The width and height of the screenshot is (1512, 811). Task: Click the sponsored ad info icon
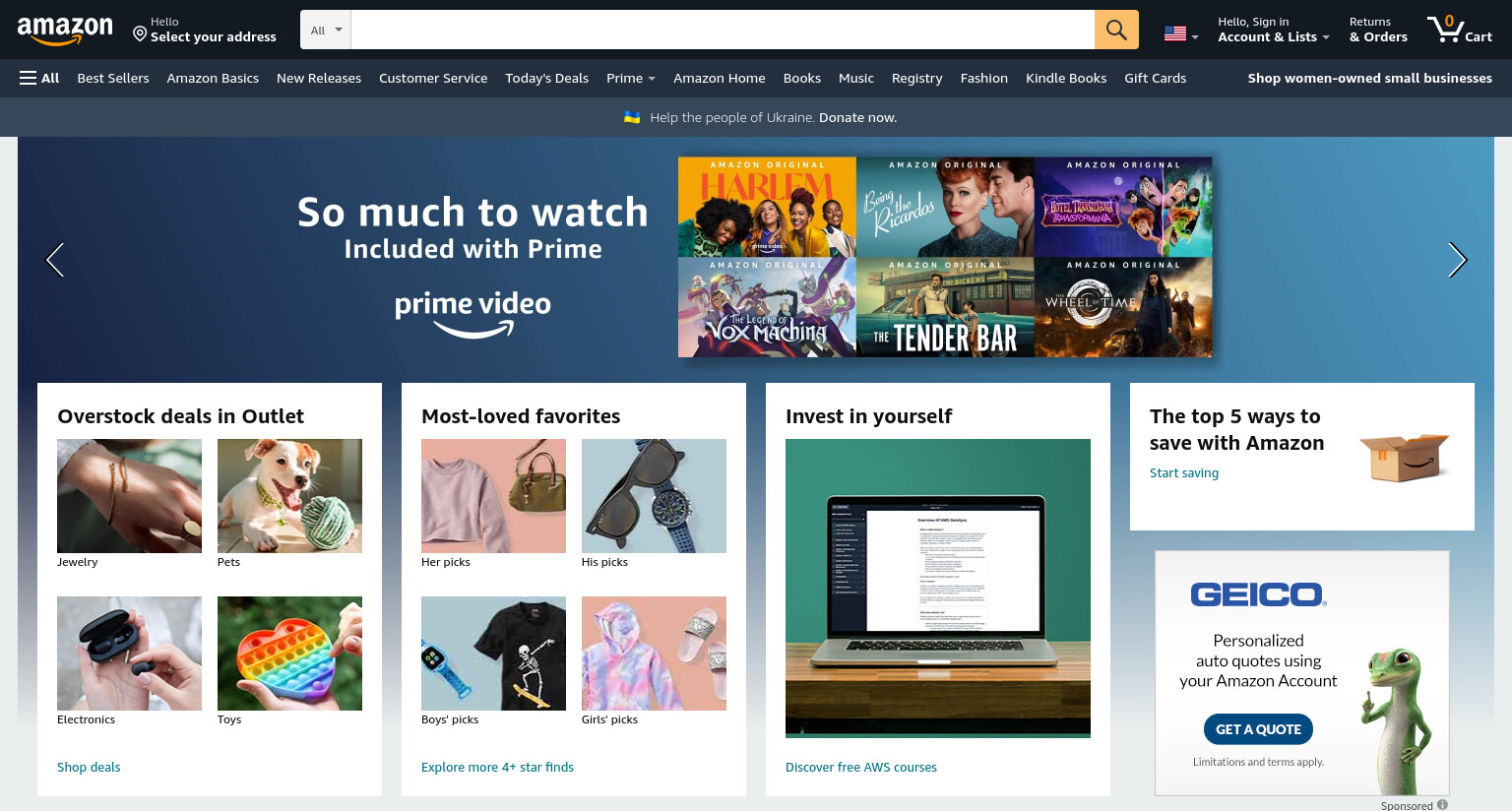[1442, 805]
